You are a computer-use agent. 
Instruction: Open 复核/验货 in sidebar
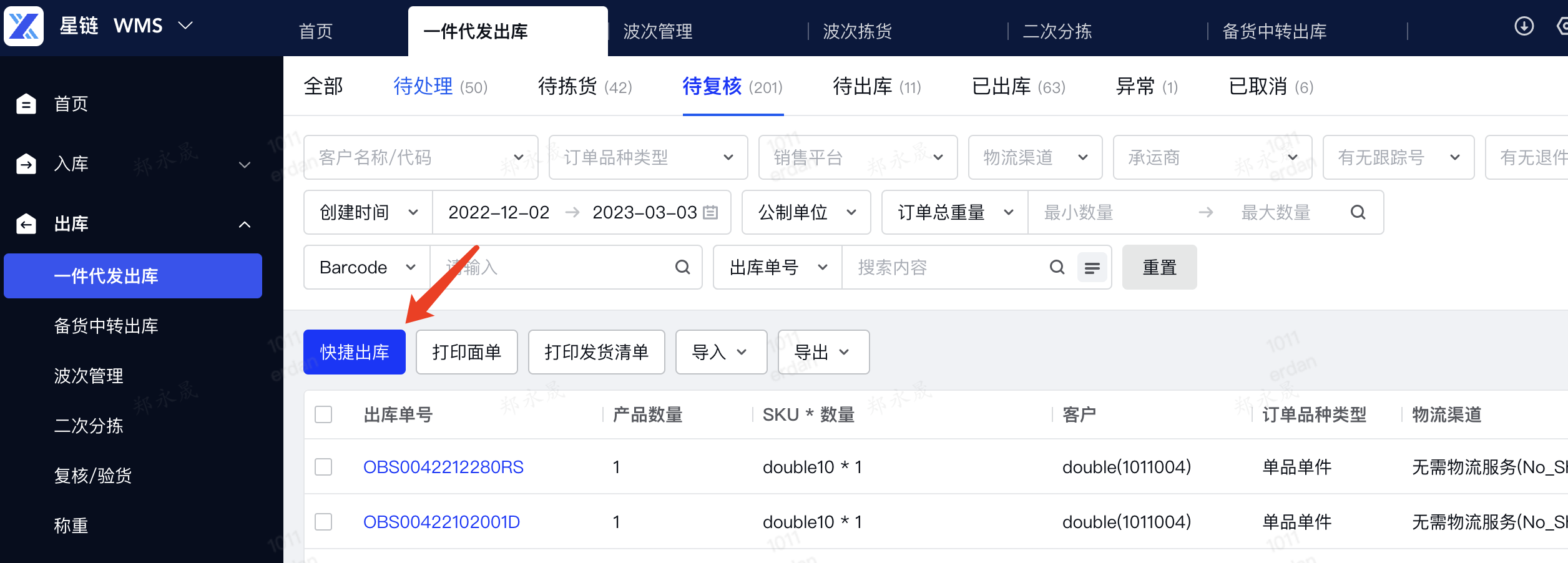93,476
